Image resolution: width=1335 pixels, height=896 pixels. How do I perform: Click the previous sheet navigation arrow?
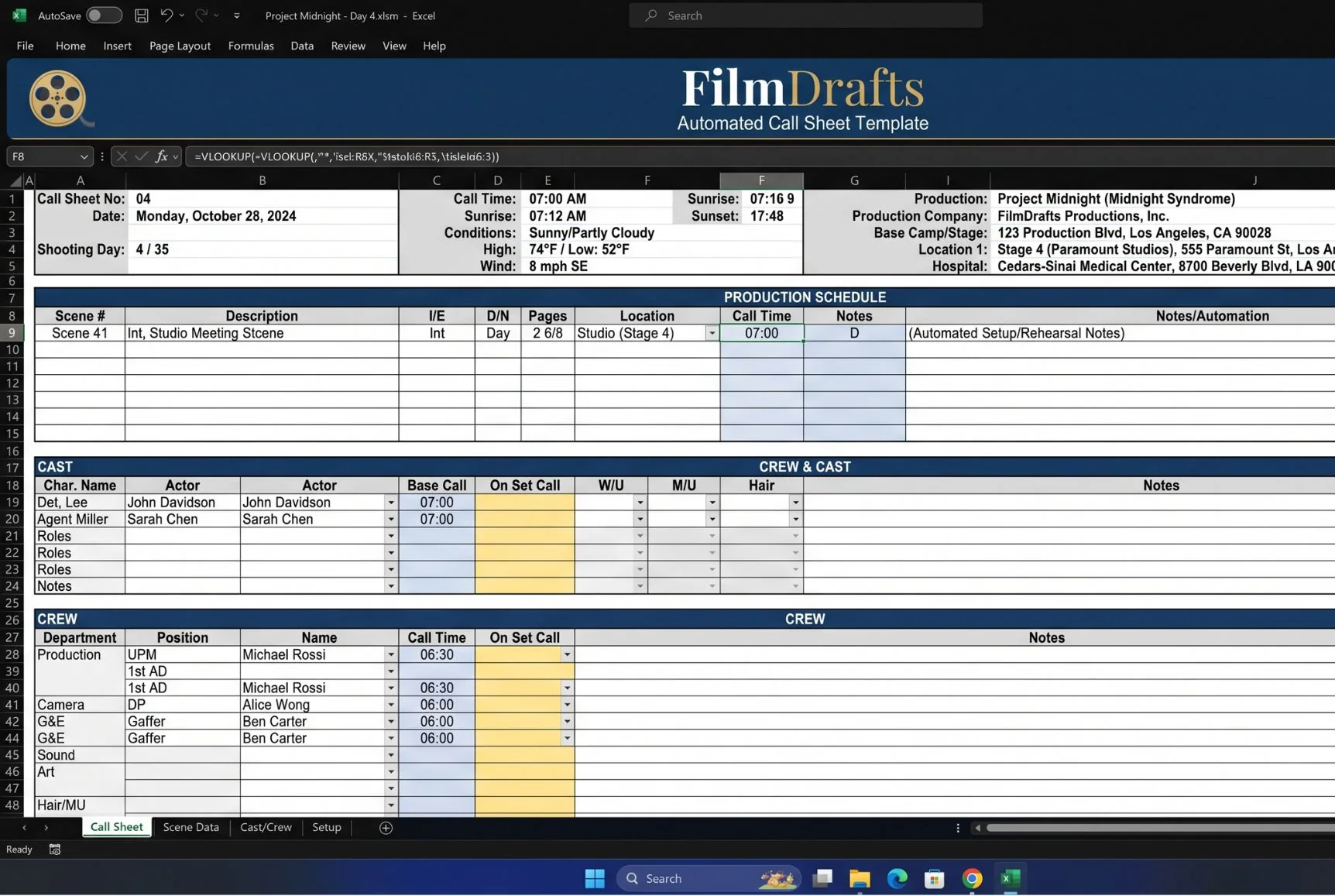(x=24, y=828)
